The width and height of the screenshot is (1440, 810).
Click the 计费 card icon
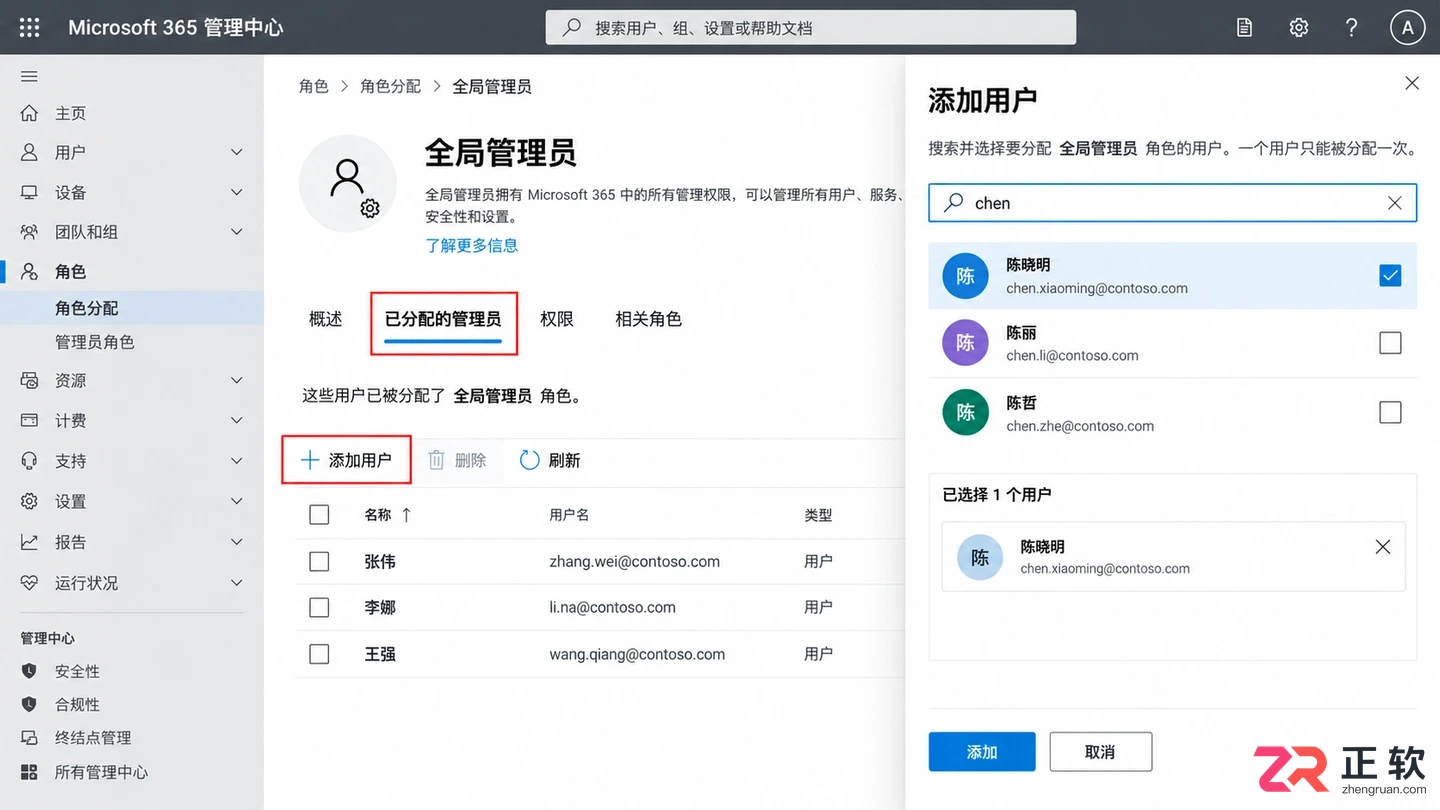click(x=30, y=420)
